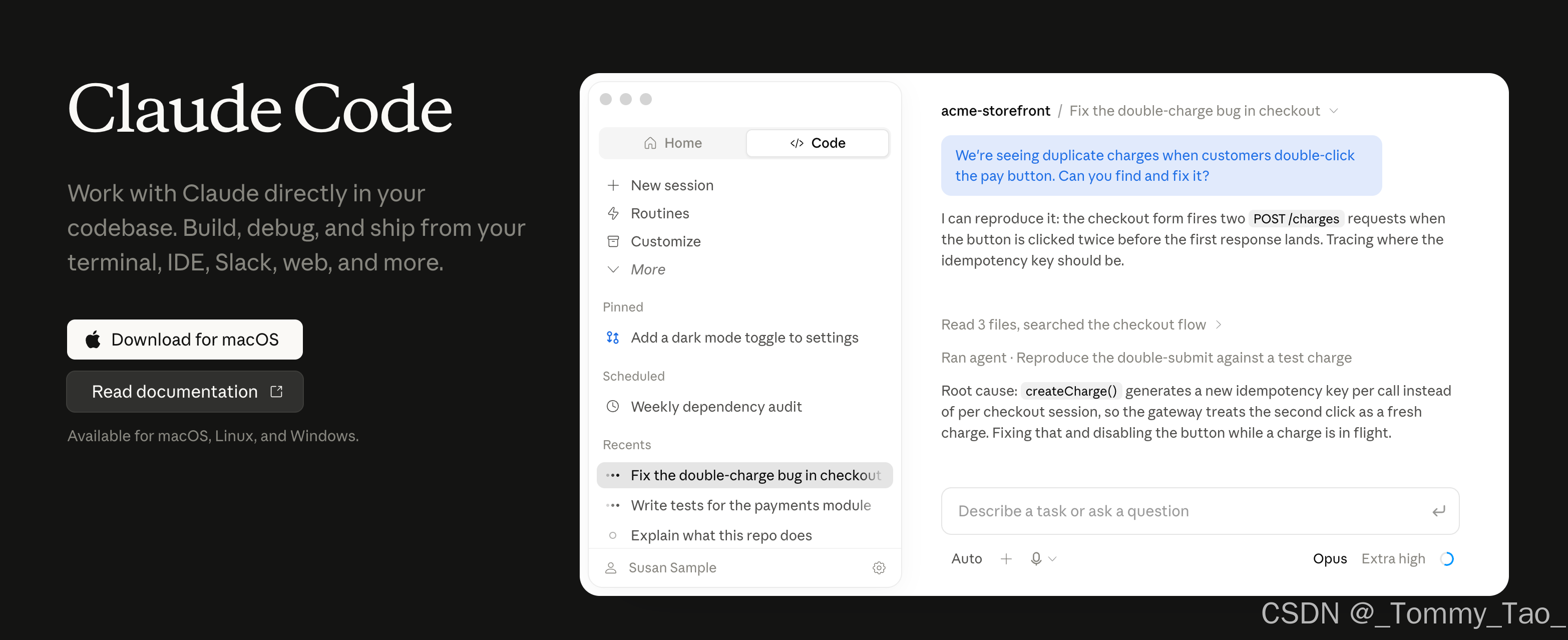This screenshot has height=640, width=1568.
Task: Open Write tests for the payments module
Action: click(x=744, y=505)
